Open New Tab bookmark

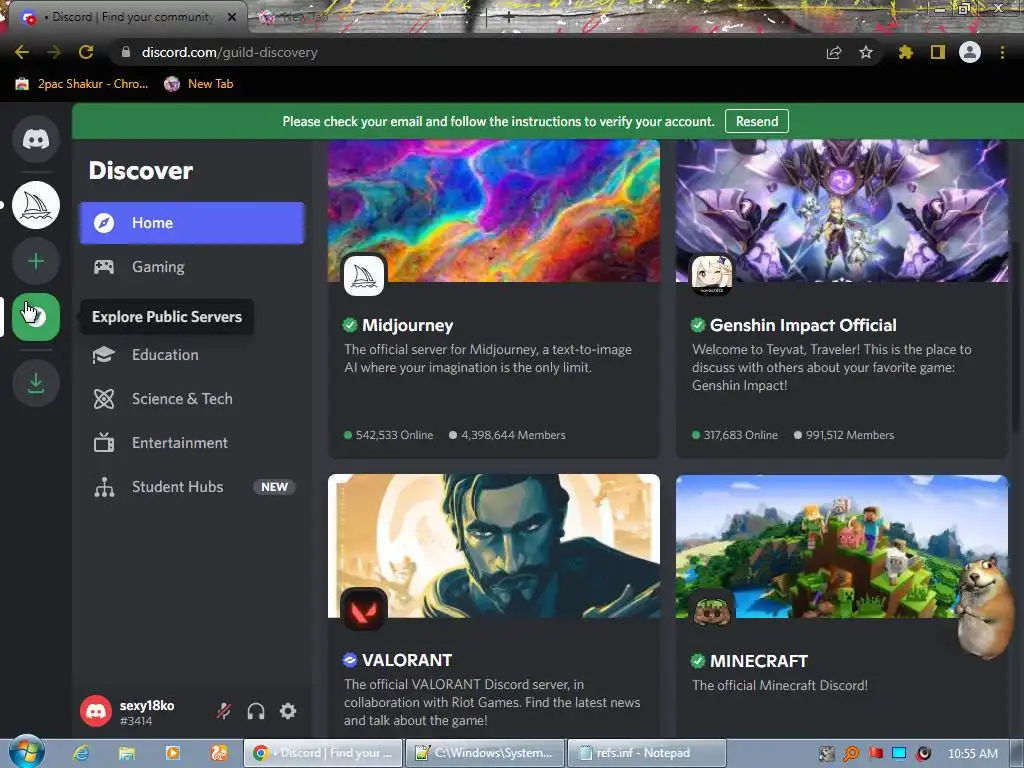tap(199, 84)
